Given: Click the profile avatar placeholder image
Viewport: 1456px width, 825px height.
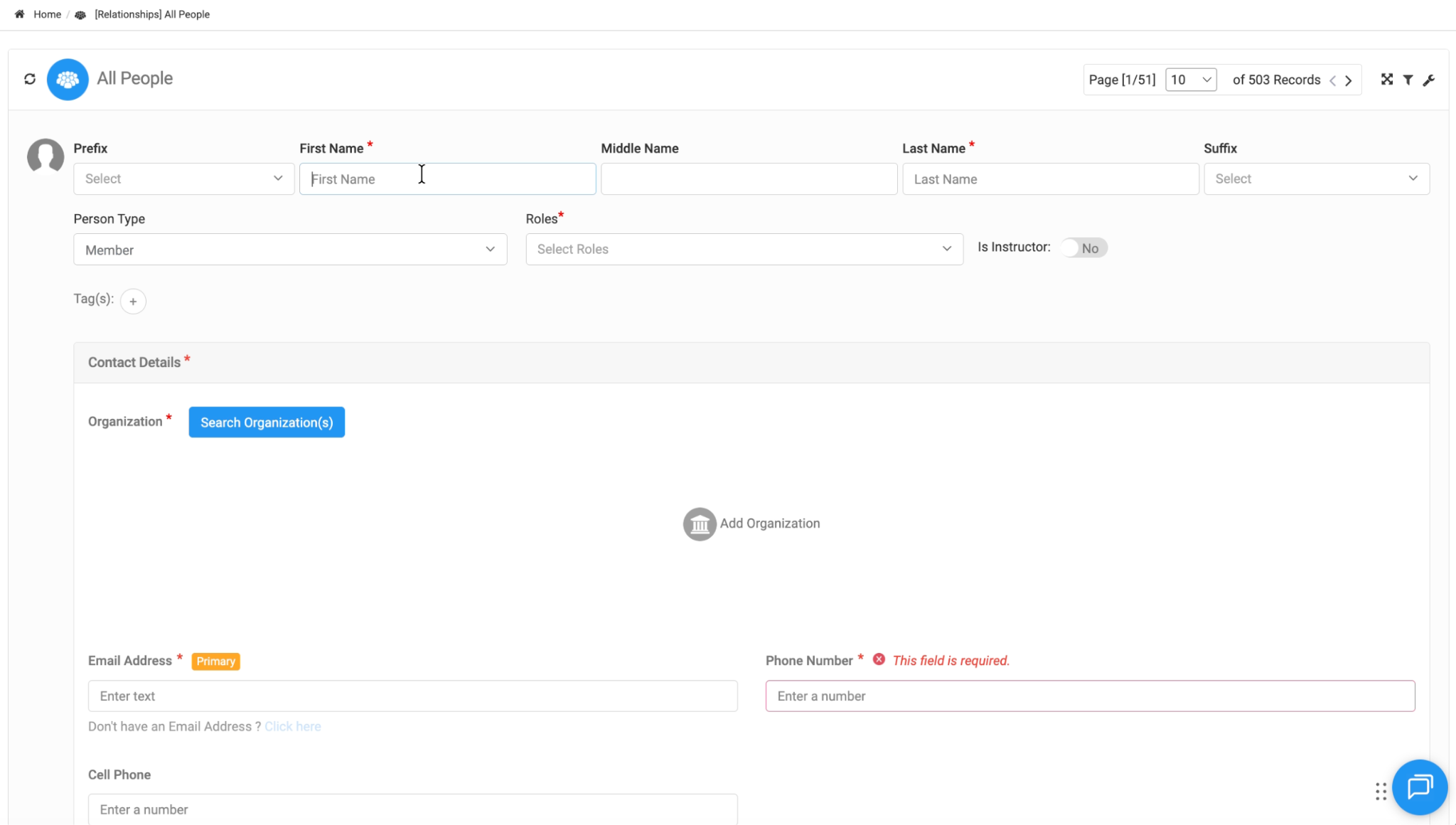Looking at the screenshot, I should pos(45,156).
